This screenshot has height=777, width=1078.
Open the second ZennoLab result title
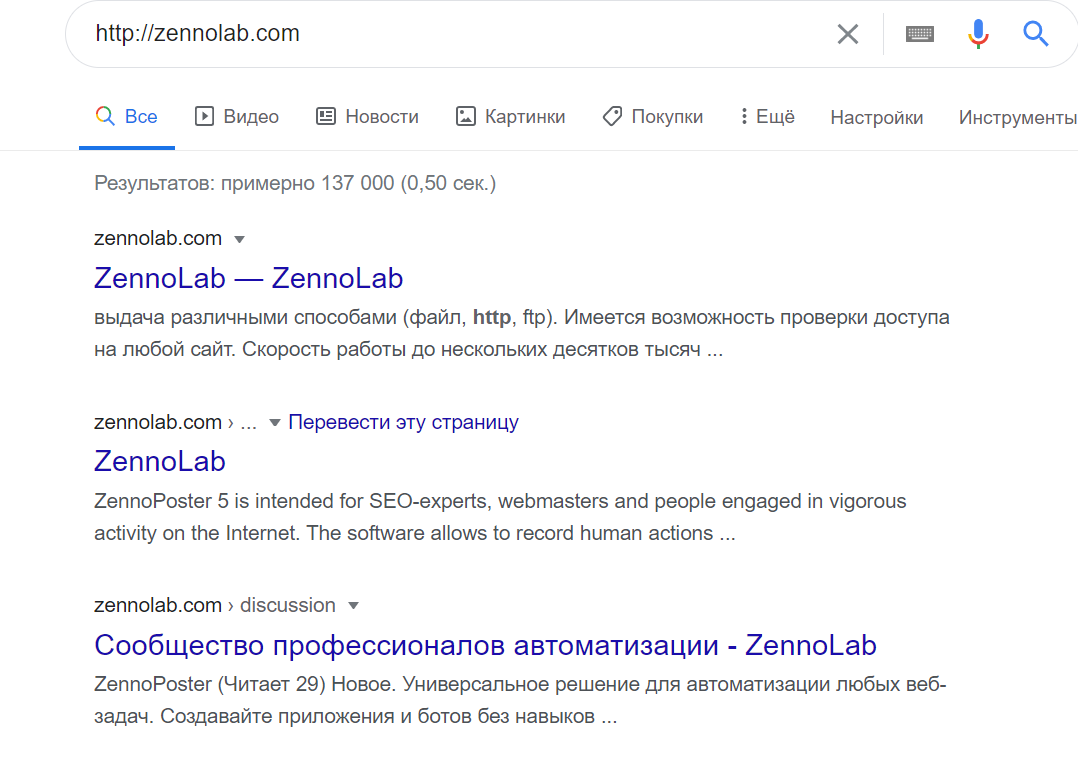point(160,461)
